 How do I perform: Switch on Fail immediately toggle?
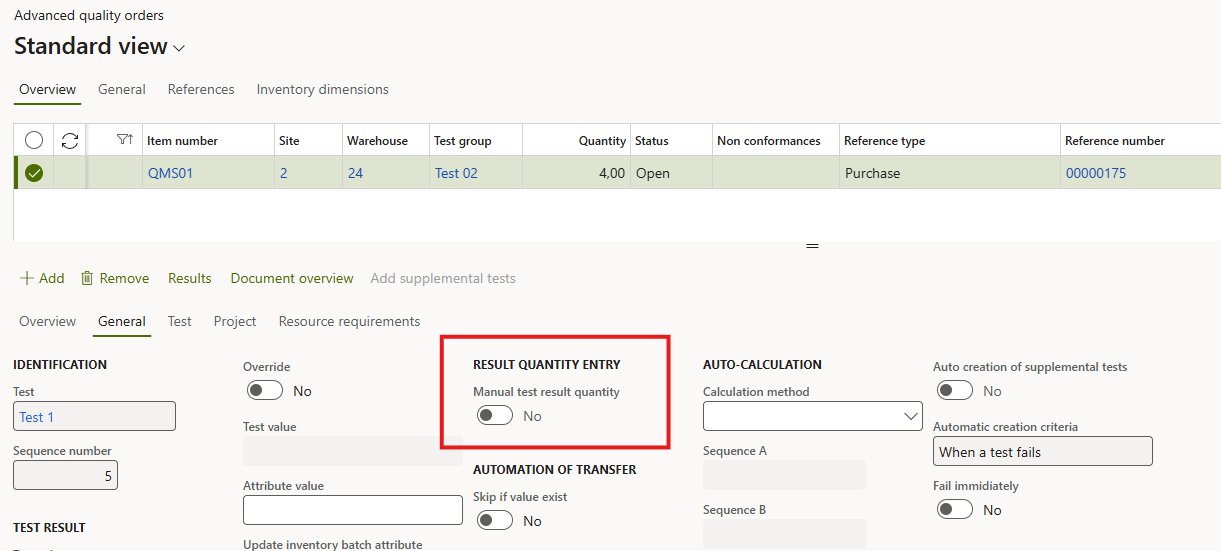click(955, 510)
